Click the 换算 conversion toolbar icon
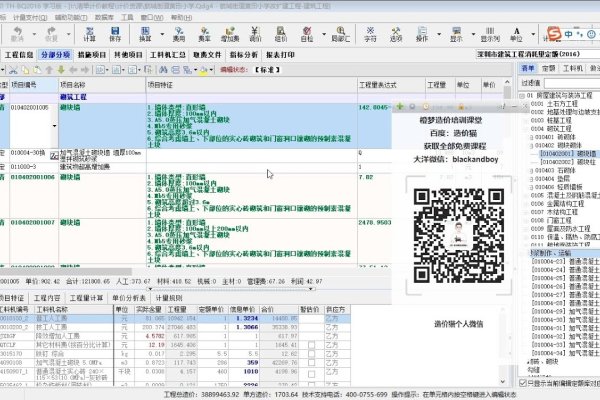Viewport: 600px width, 400px height. [x=145, y=34]
